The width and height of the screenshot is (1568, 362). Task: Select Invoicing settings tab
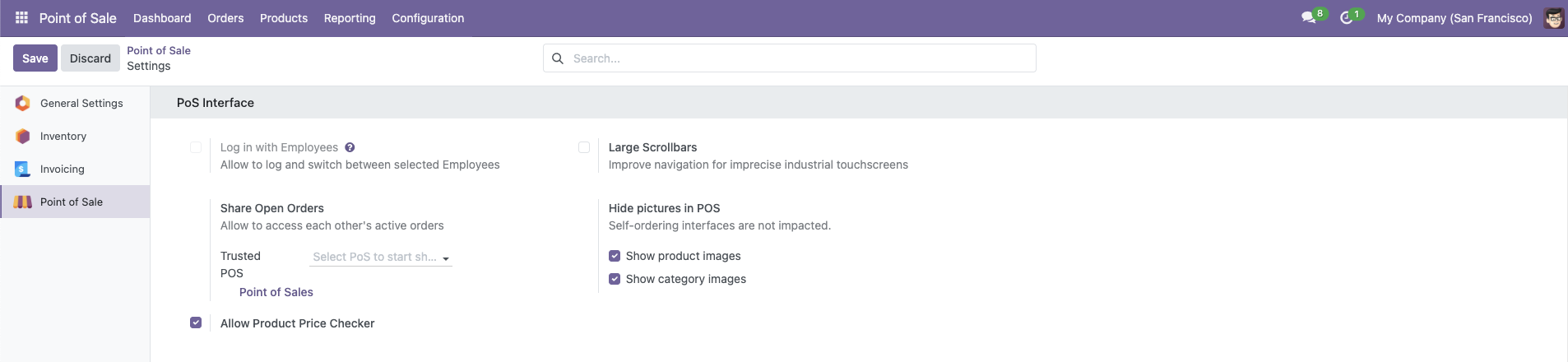point(75,169)
